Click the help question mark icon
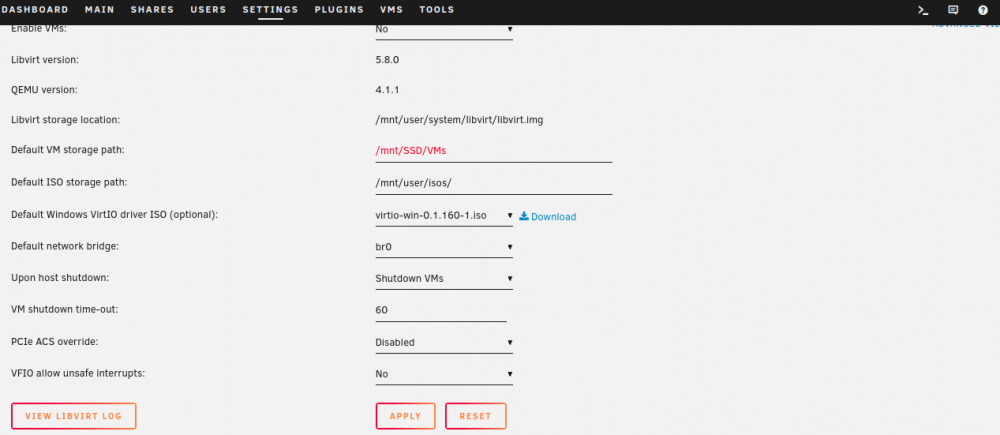 coord(983,10)
